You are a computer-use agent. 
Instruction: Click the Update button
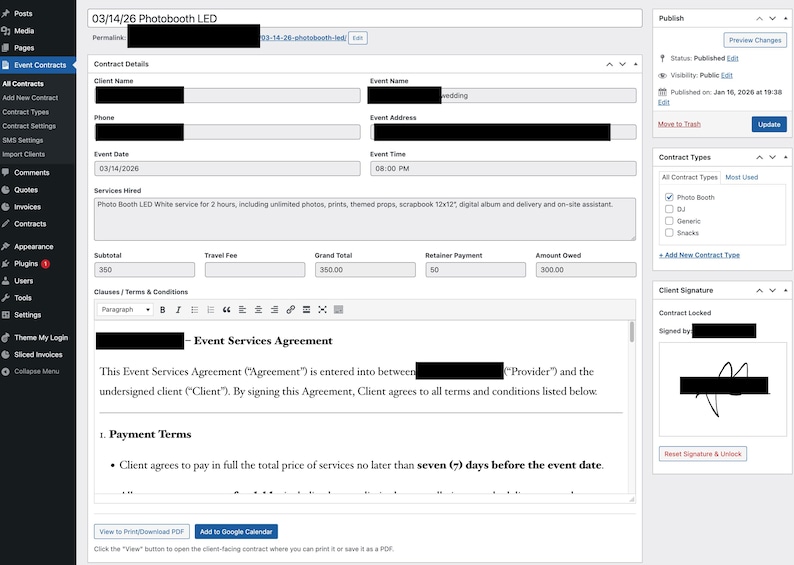[x=769, y=125]
